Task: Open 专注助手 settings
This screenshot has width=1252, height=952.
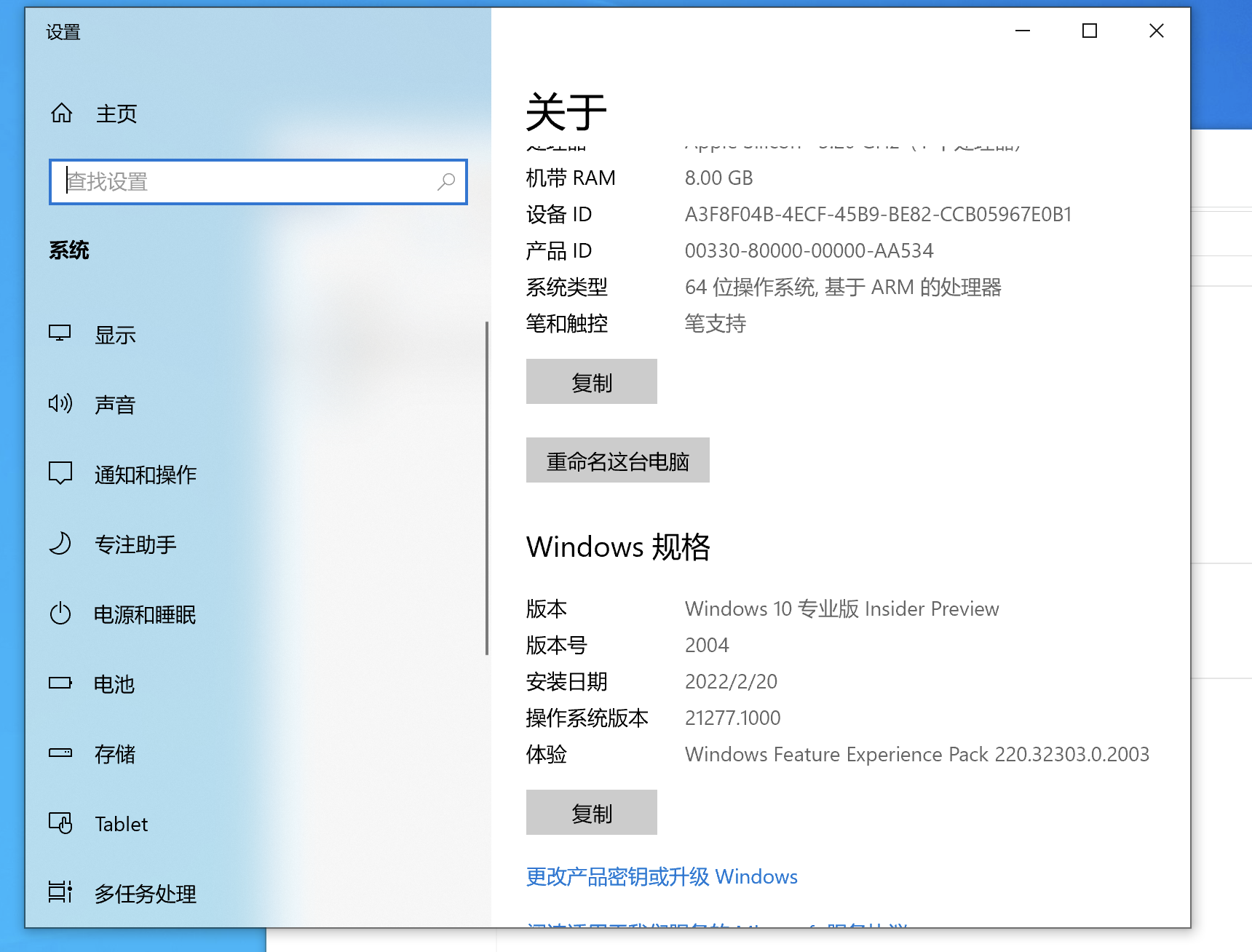Action: coord(135,544)
